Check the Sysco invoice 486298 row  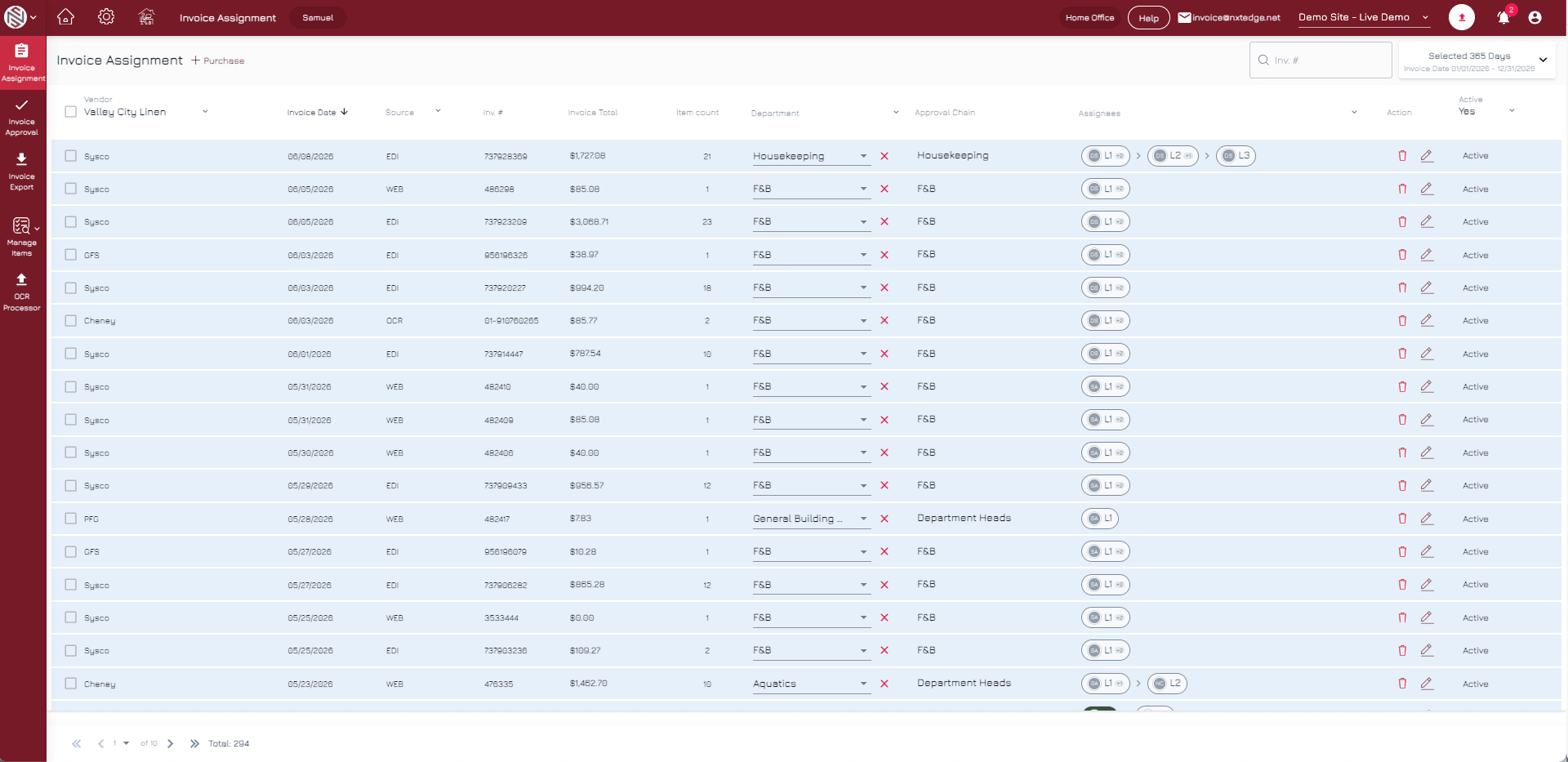71,189
